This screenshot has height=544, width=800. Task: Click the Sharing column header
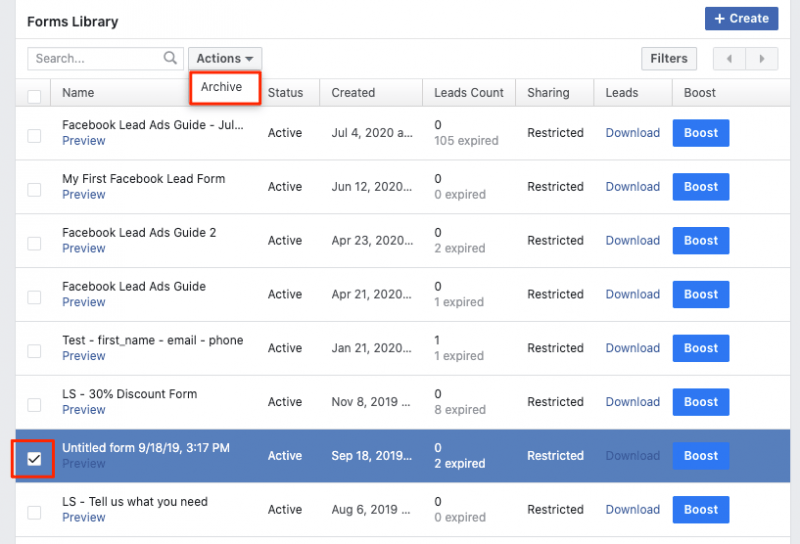[548, 93]
